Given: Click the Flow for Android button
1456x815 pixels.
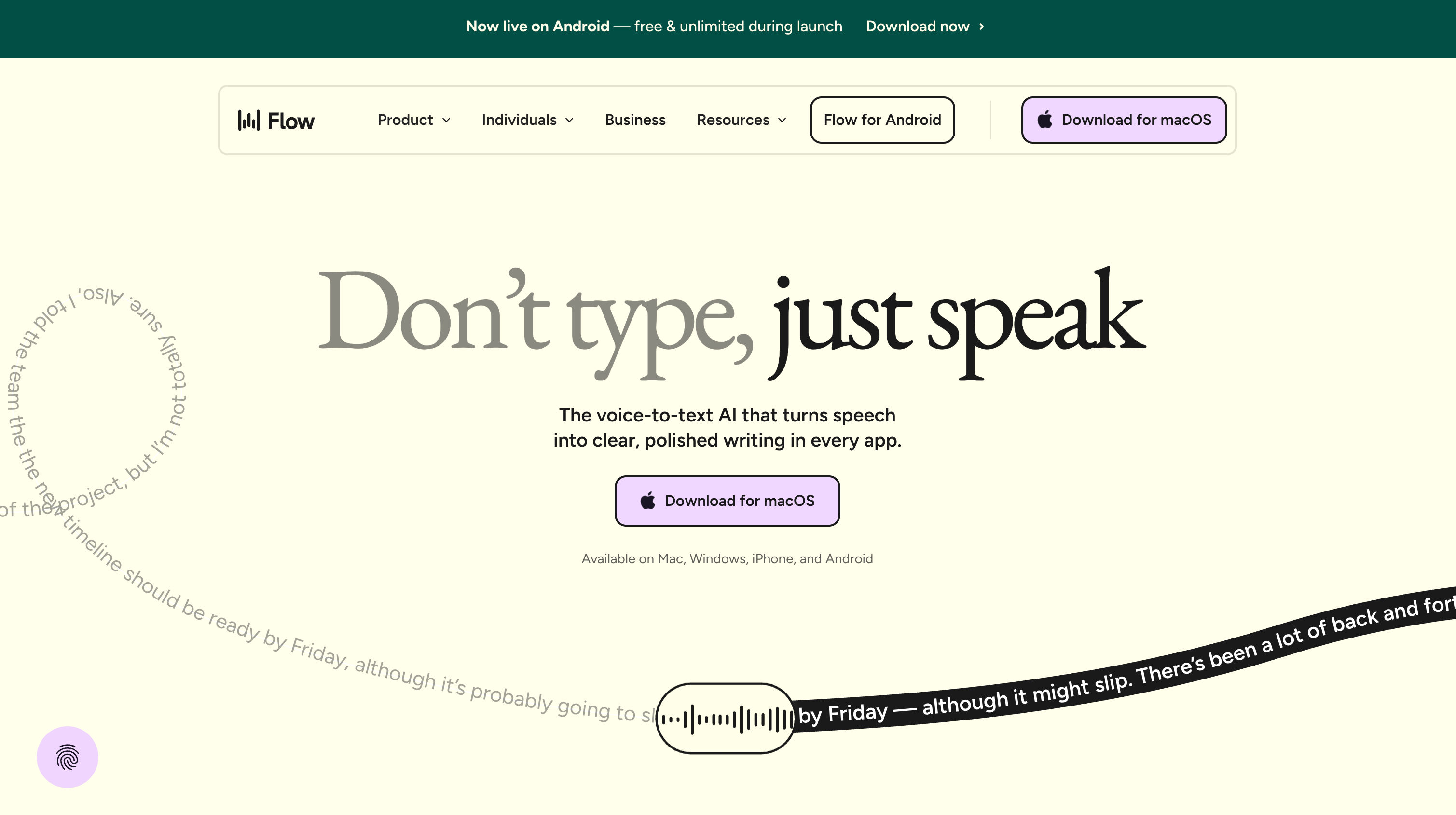Looking at the screenshot, I should pyautogui.click(x=882, y=120).
